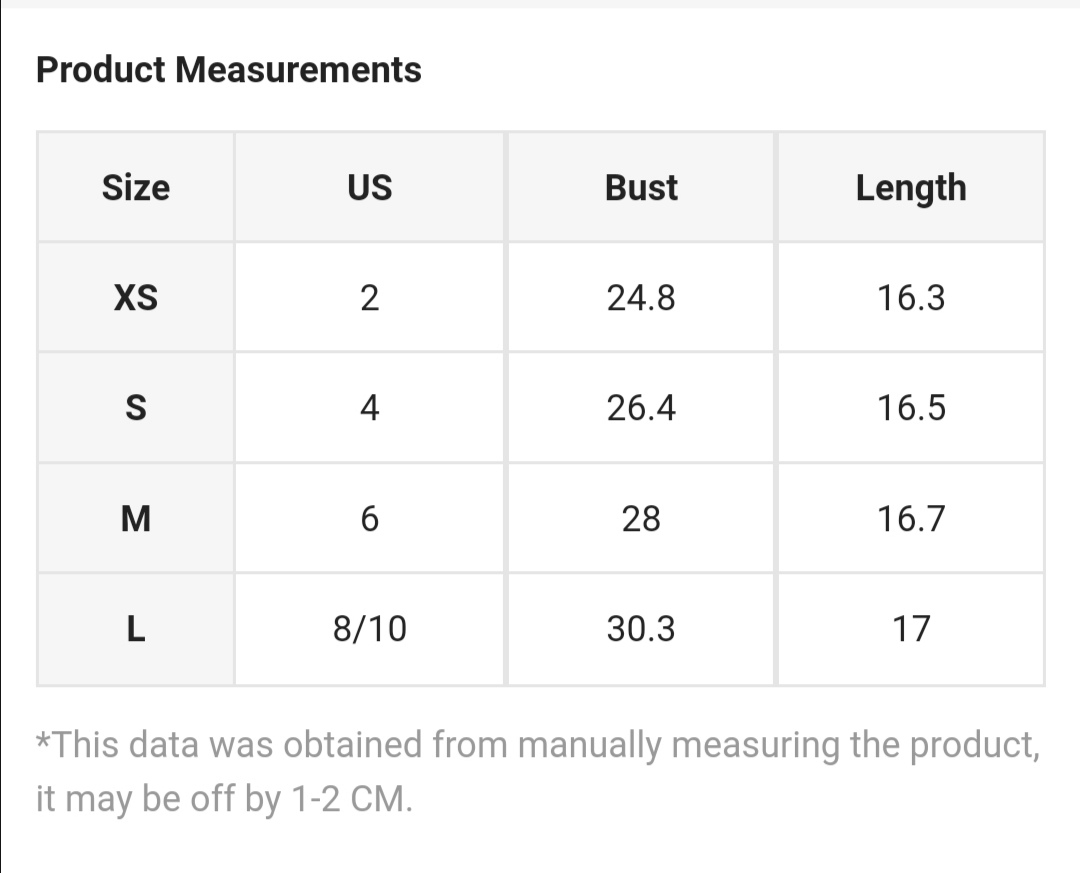The height and width of the screenshot is (873, 1080).
Task: Click the US size 8/10 cell
Action: click(x=369, y=629)
